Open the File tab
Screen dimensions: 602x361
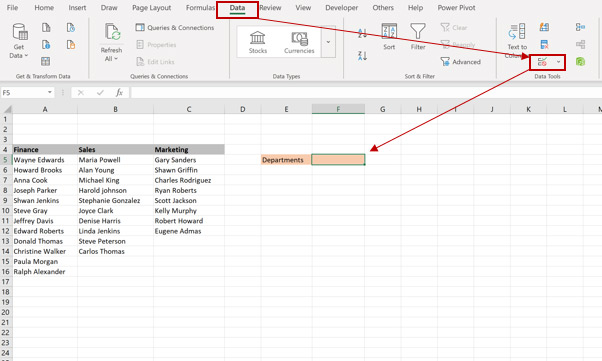pyautogui.click(x=12, y=8)
